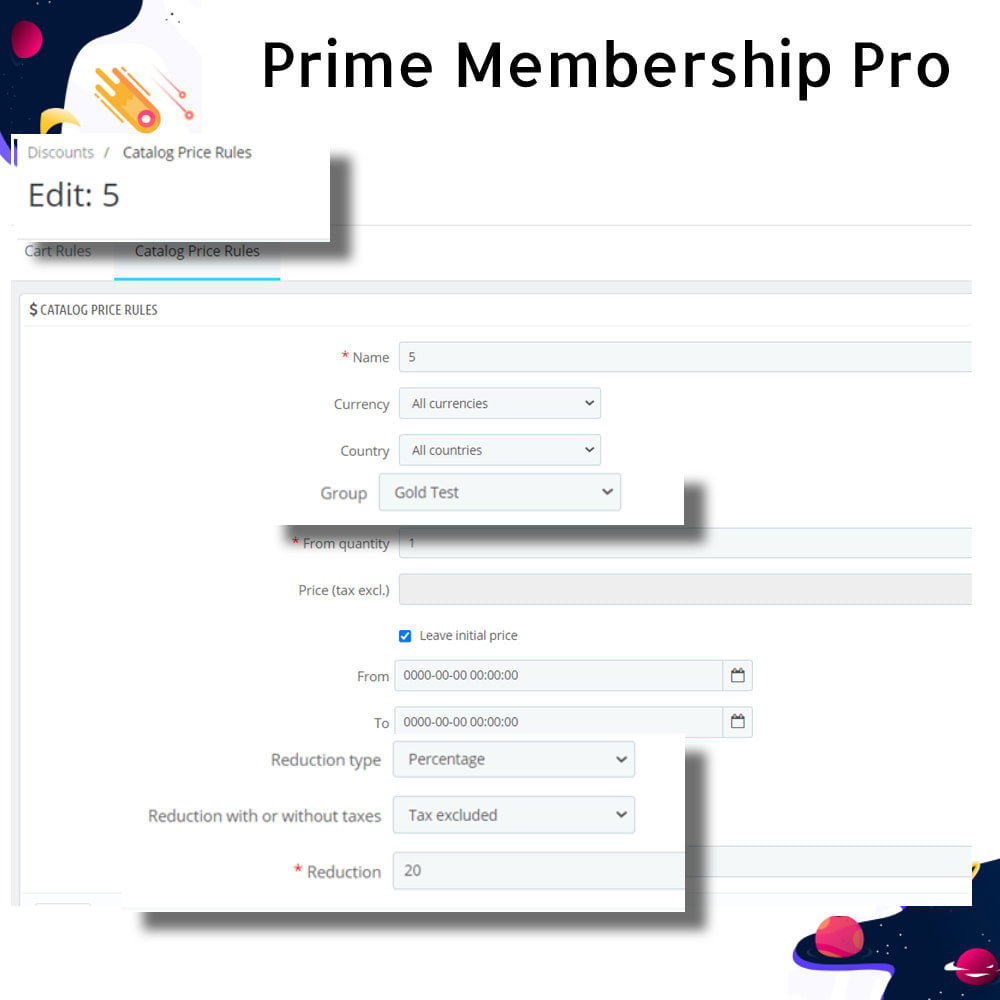The image size is (1000, 1000).
Task: Click the To date text field
Action: 559,721
